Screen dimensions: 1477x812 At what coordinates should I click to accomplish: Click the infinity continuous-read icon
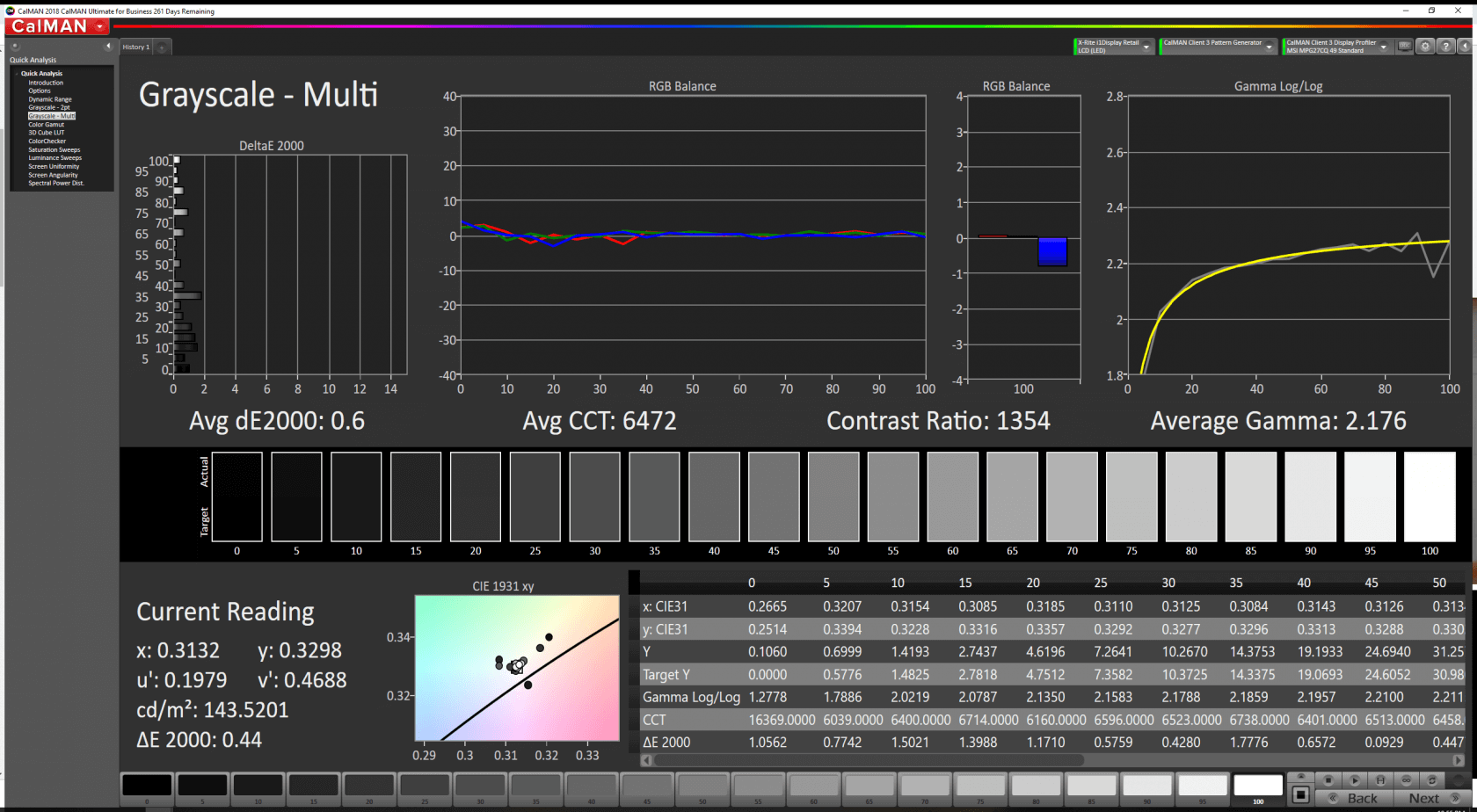pyautogui.click(x=1406, y=779)
